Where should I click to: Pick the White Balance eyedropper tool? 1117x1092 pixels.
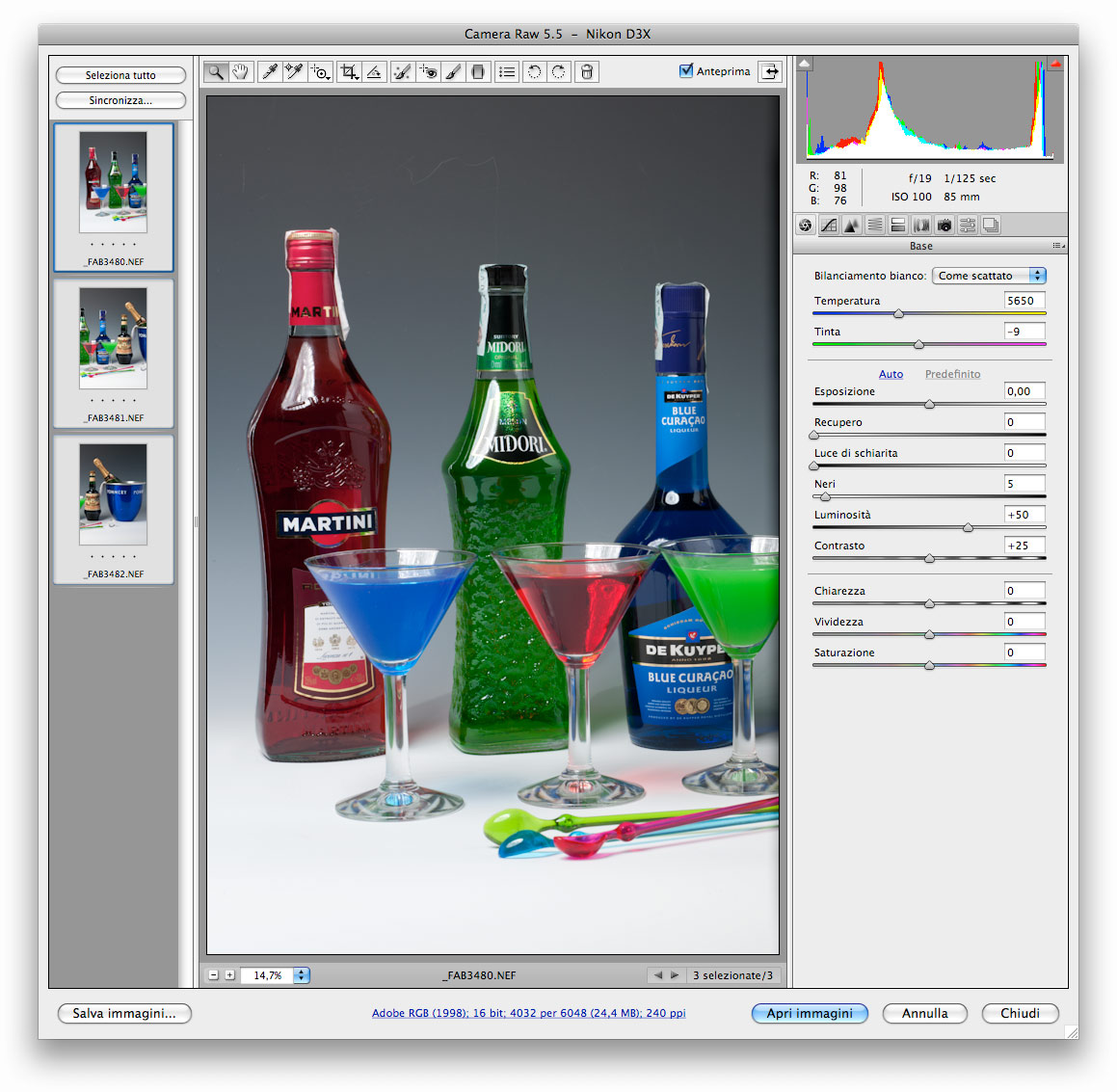pyautogui.click(x=270, y=71)
